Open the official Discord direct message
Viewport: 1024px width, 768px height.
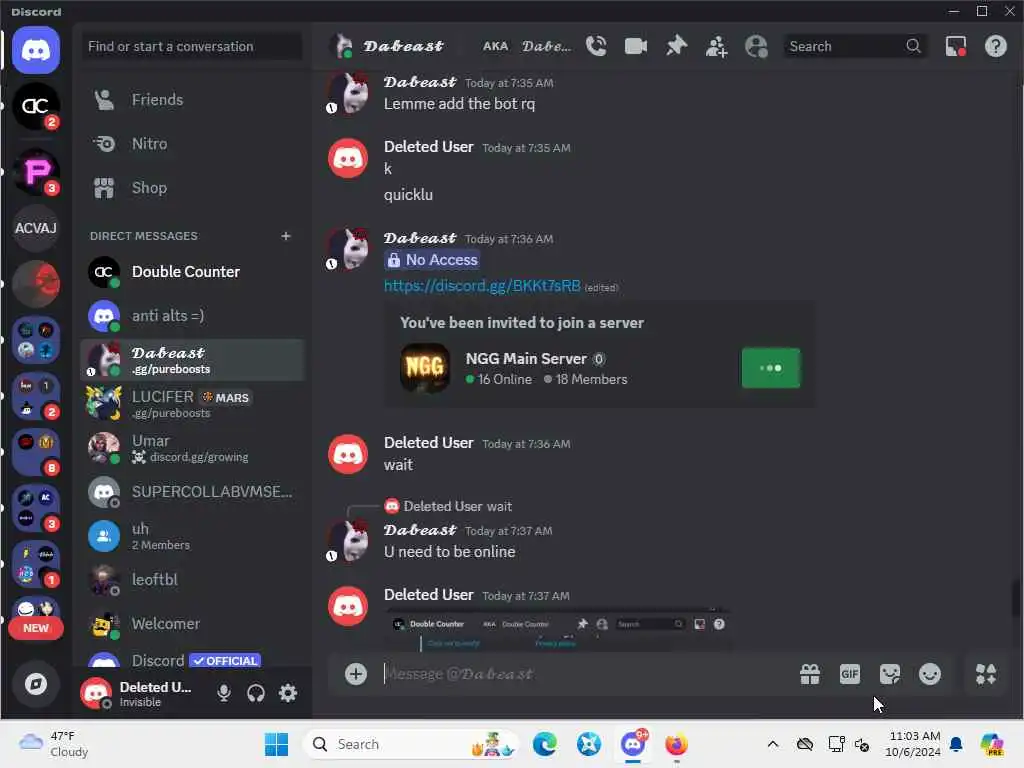click(192, 658)
